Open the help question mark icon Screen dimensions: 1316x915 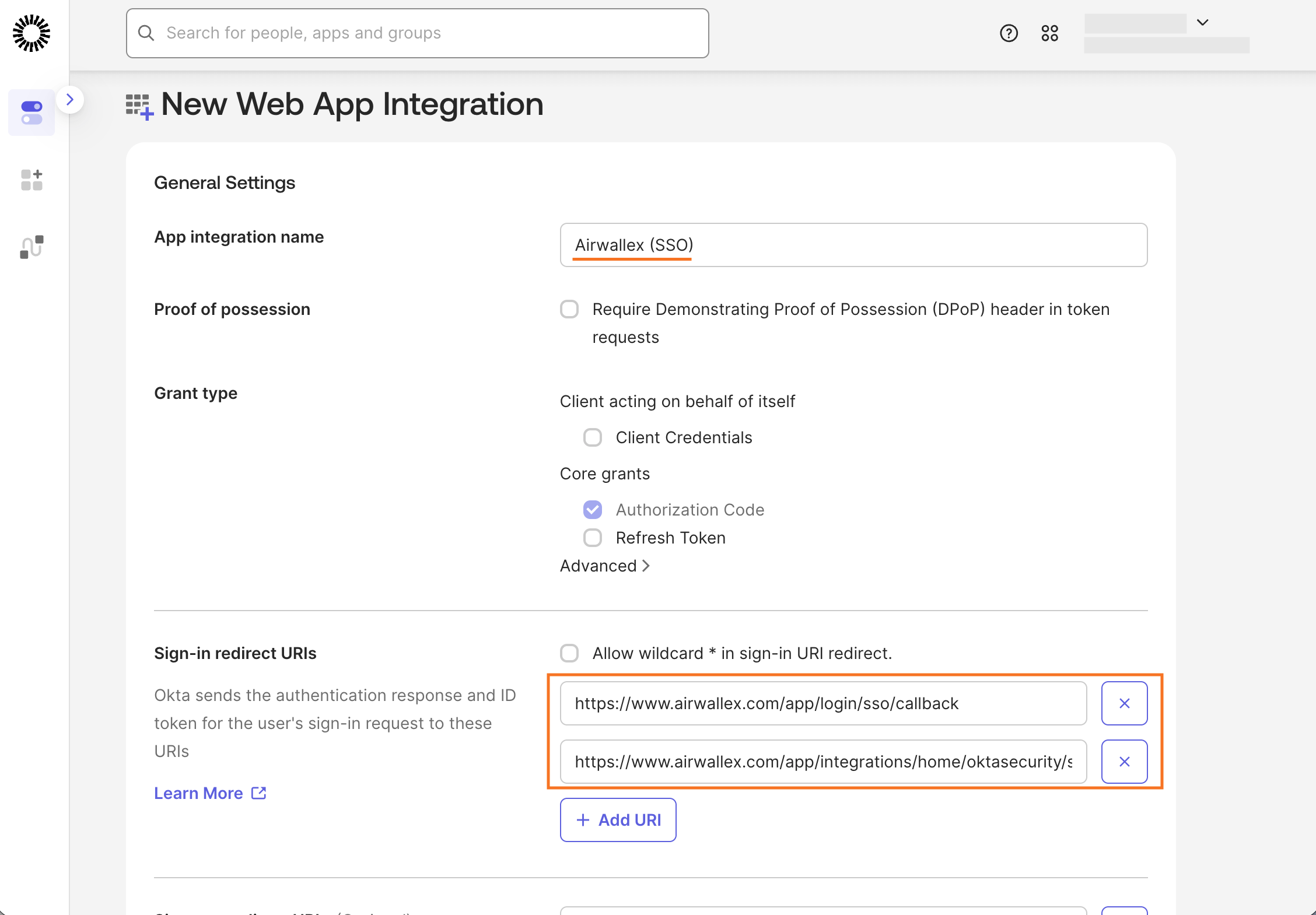pyautogui.click(x=1009, y=33)
